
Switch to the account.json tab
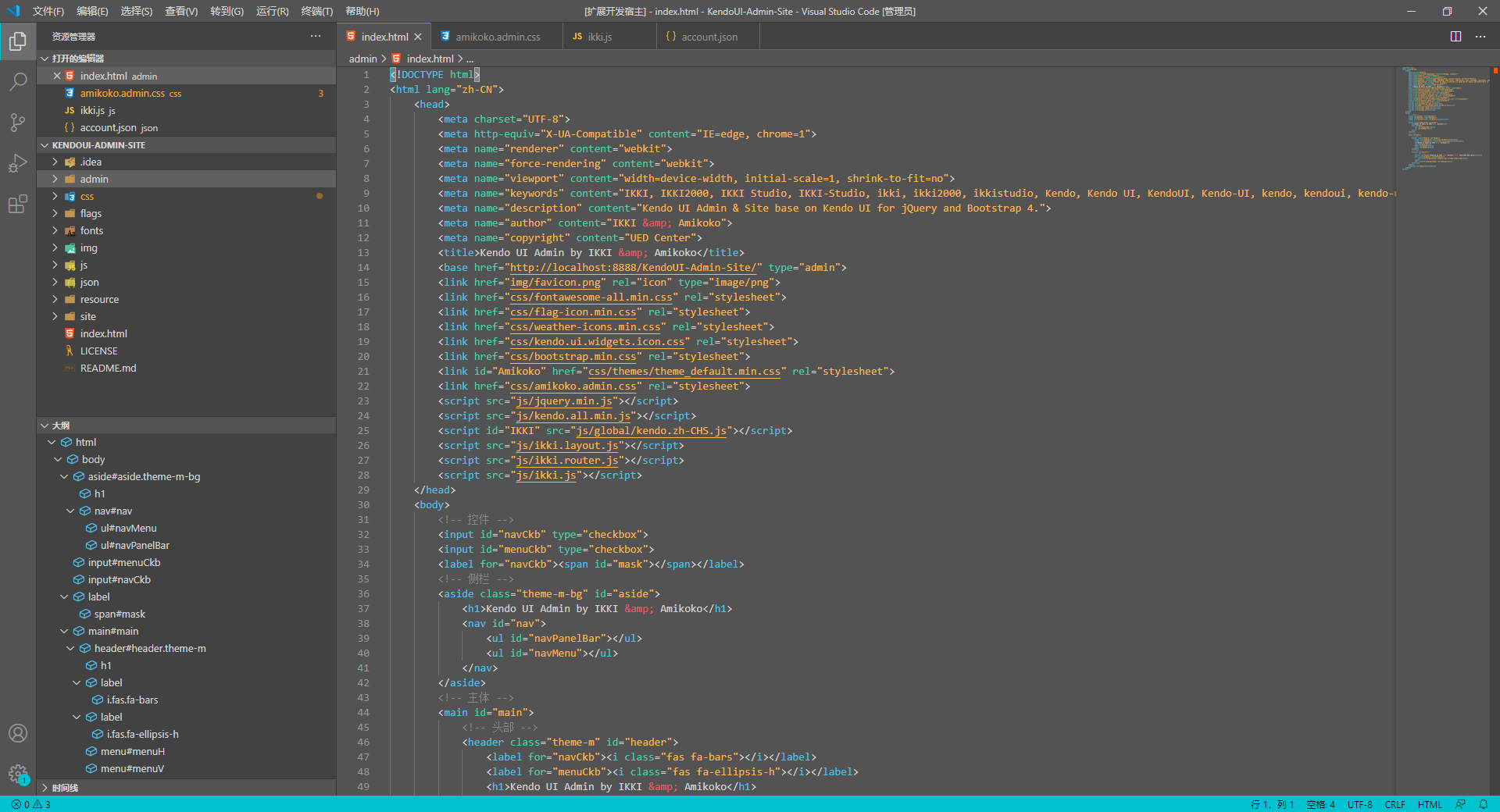click(x=709, y=37)
